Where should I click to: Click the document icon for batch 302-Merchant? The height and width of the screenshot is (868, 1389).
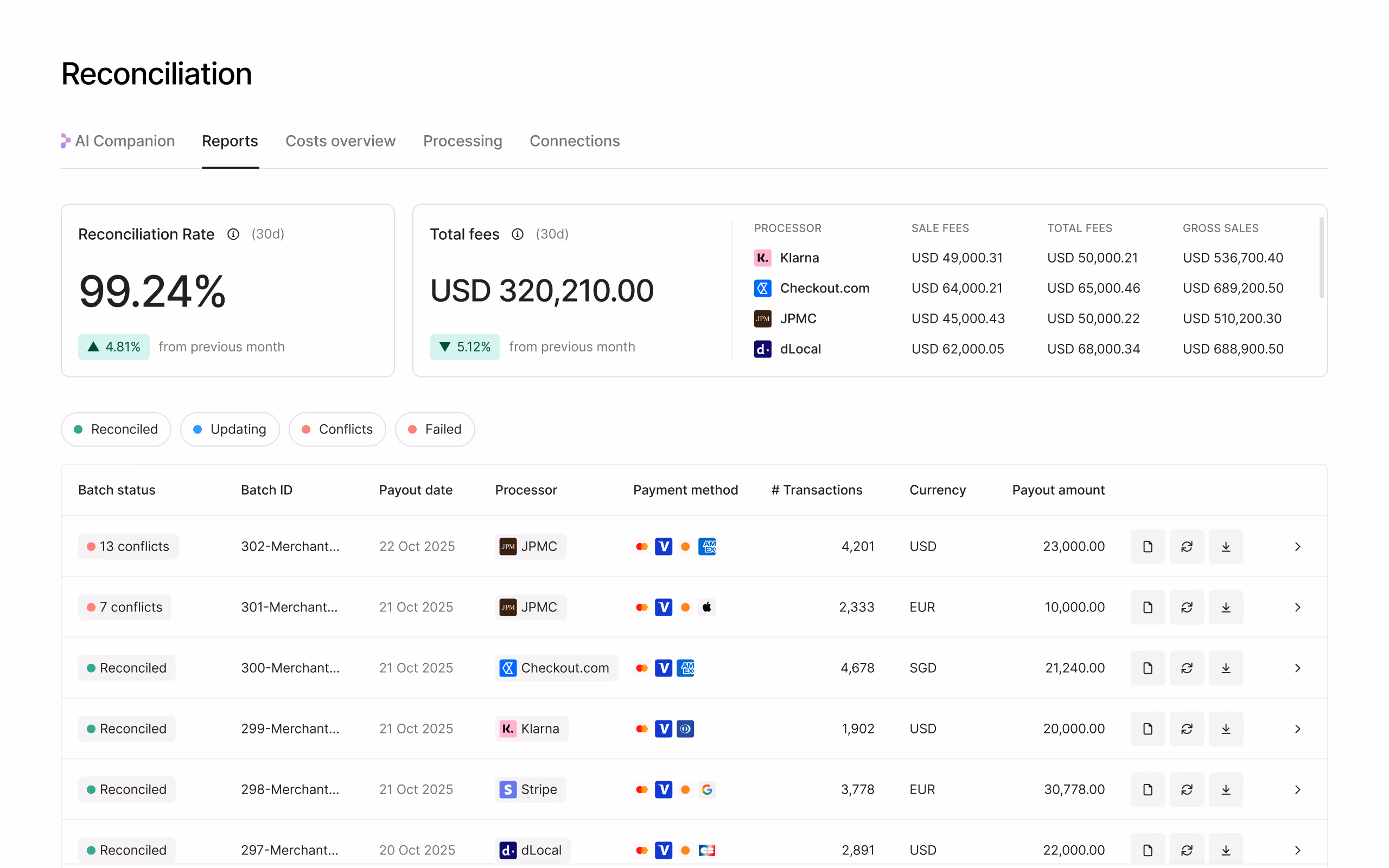[x=1148, y=546]
